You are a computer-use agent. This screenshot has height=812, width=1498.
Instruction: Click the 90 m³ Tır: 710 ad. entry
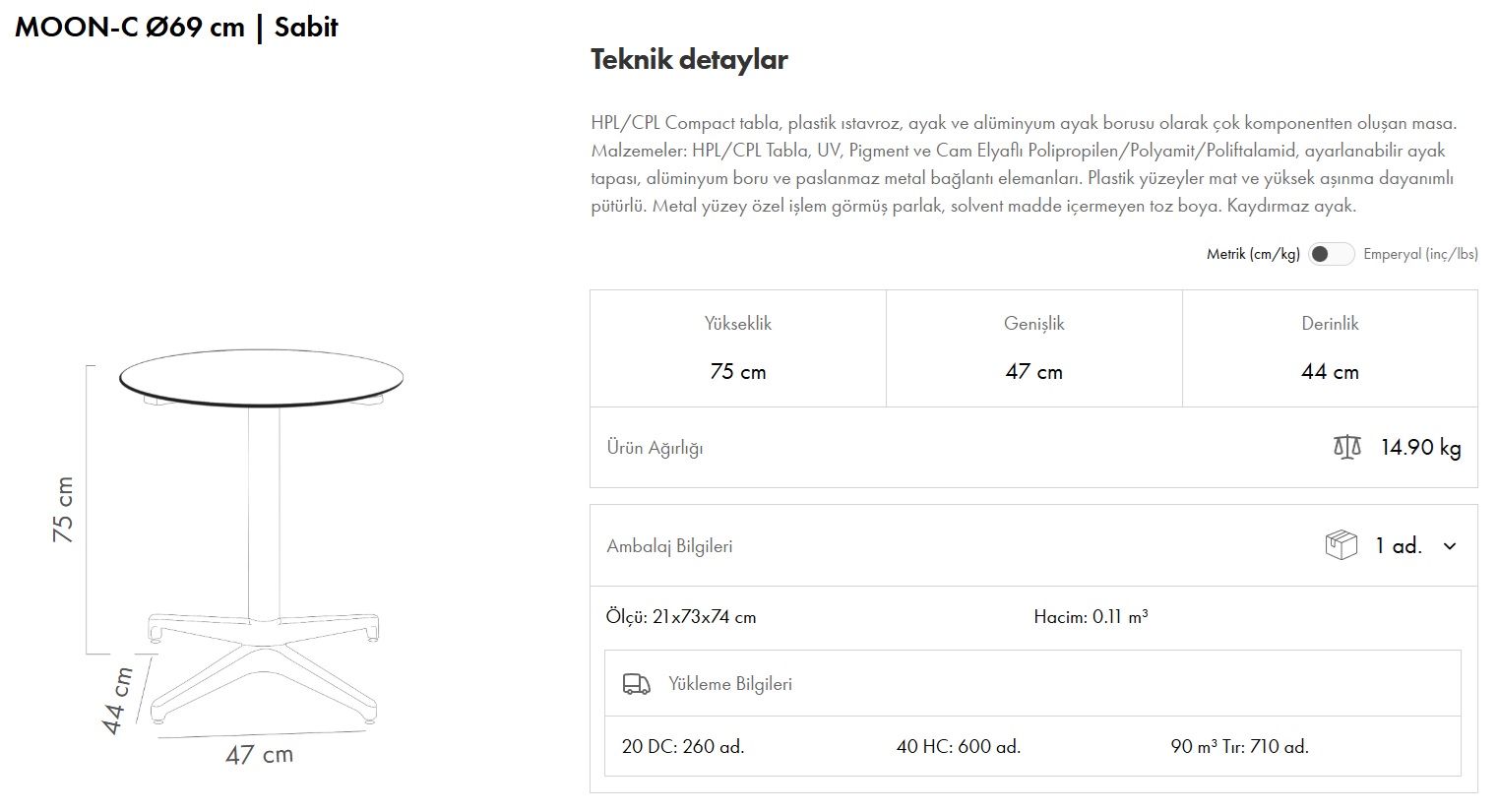tap(1239, 747)
